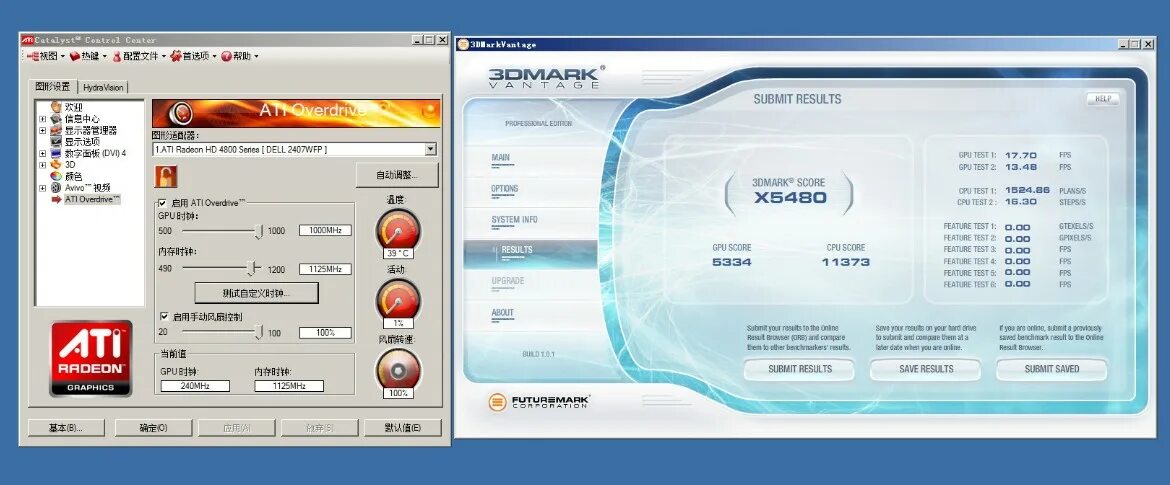The image size is (1170, 485).
Task: Click the ATI Radeon Graphics logo
Action: [x=91, y=358]
